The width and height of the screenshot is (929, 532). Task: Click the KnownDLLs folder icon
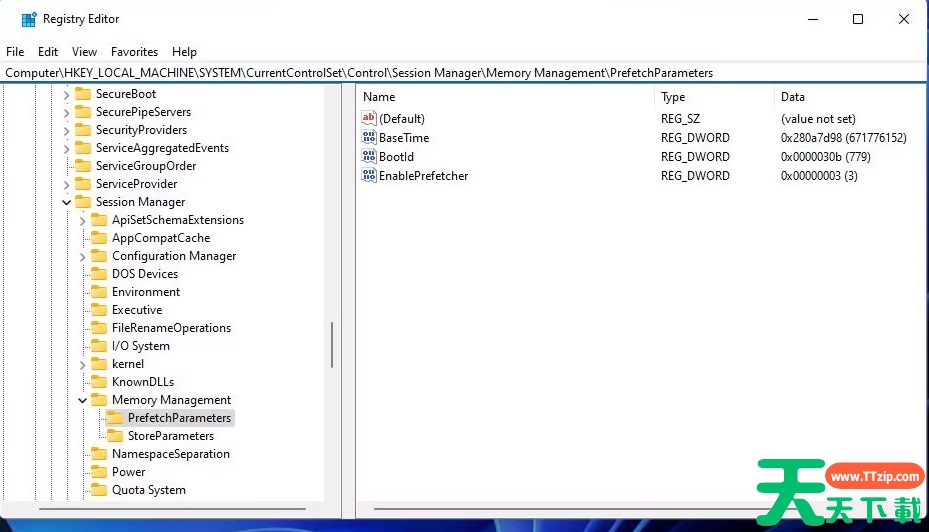[x=99, y=382]
